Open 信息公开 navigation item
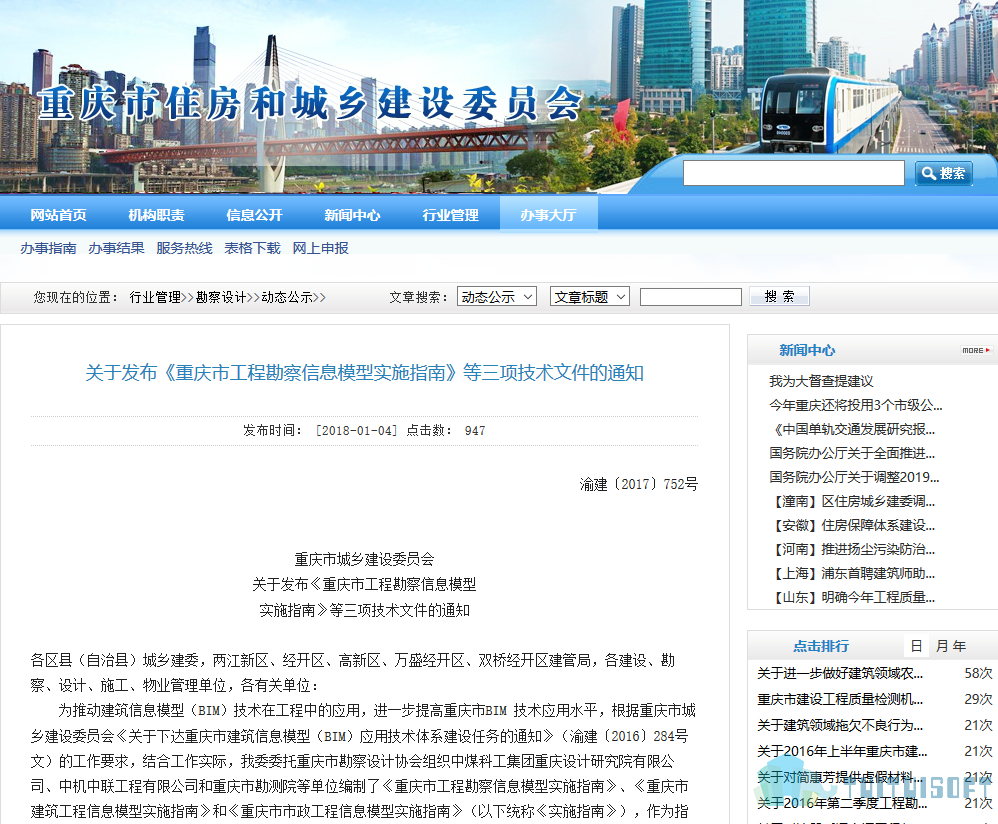Image resolution: width=998 pixels, height=824 pixels. point(255,215)
